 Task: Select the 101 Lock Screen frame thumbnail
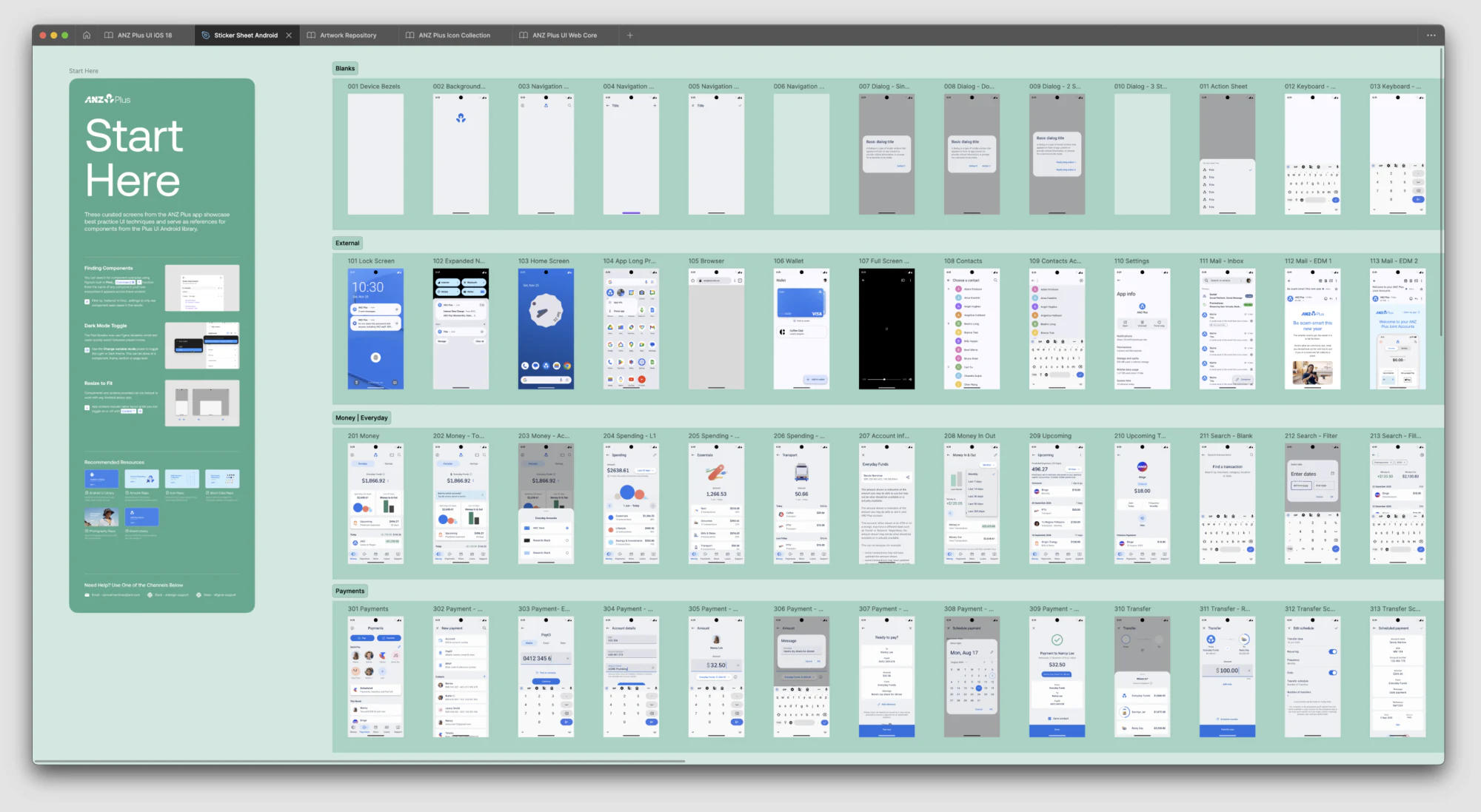pyautogui.click(x=375, y=329)
